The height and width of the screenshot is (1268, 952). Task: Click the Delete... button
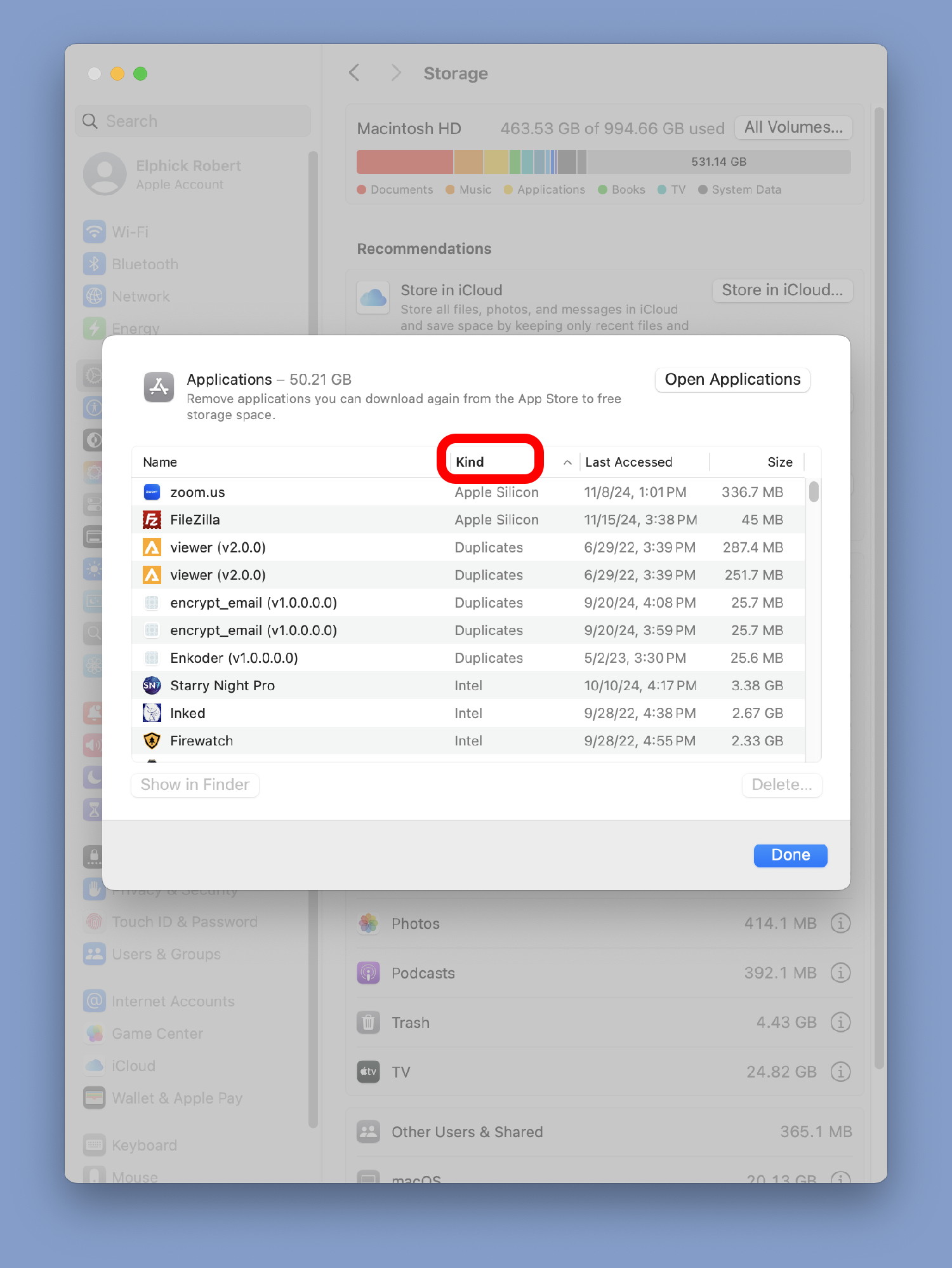(782, 785)
